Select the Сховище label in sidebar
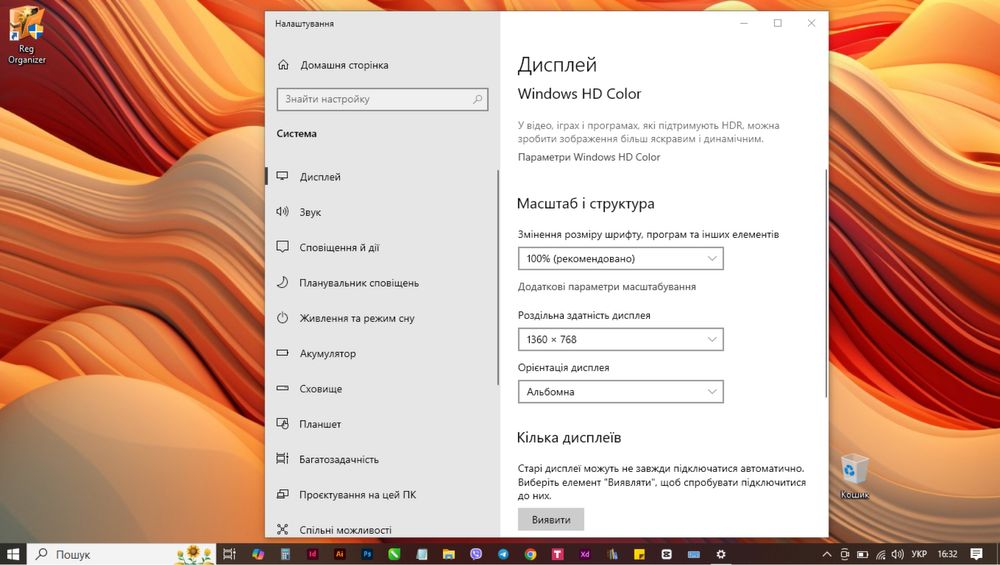 (x=321, y=388)
